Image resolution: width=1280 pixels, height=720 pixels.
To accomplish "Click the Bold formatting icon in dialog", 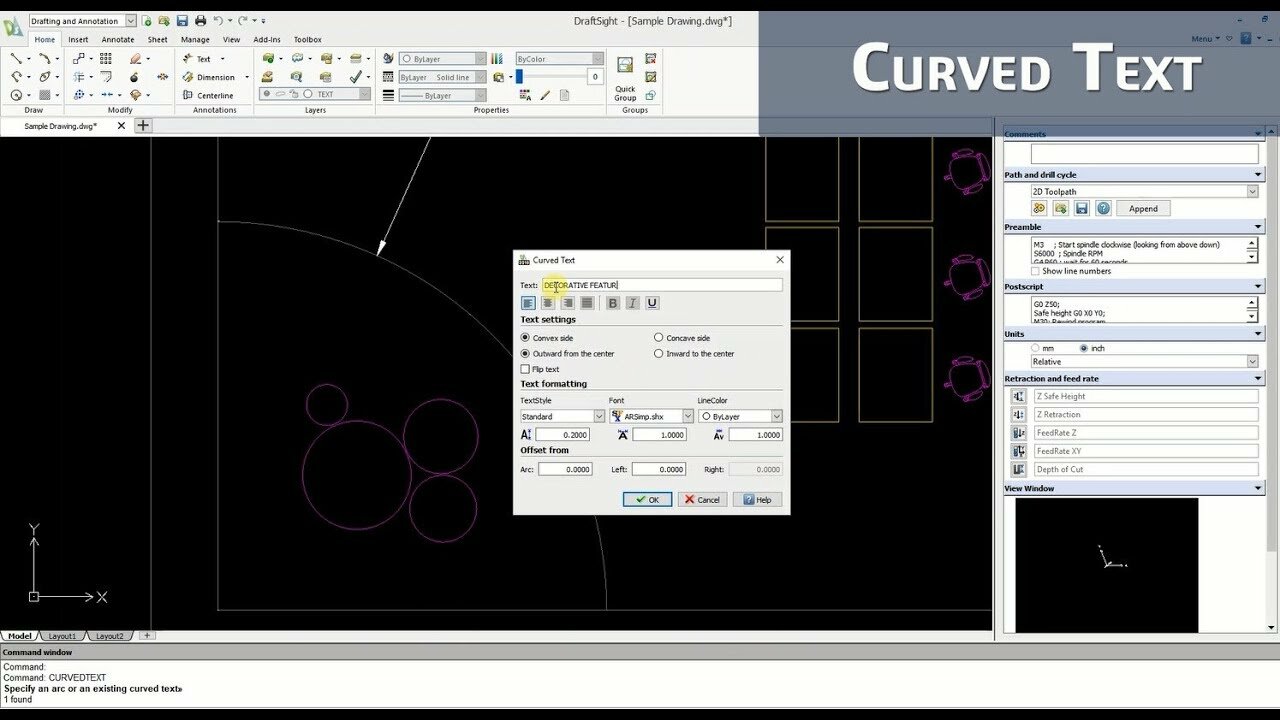I will 613,303.
